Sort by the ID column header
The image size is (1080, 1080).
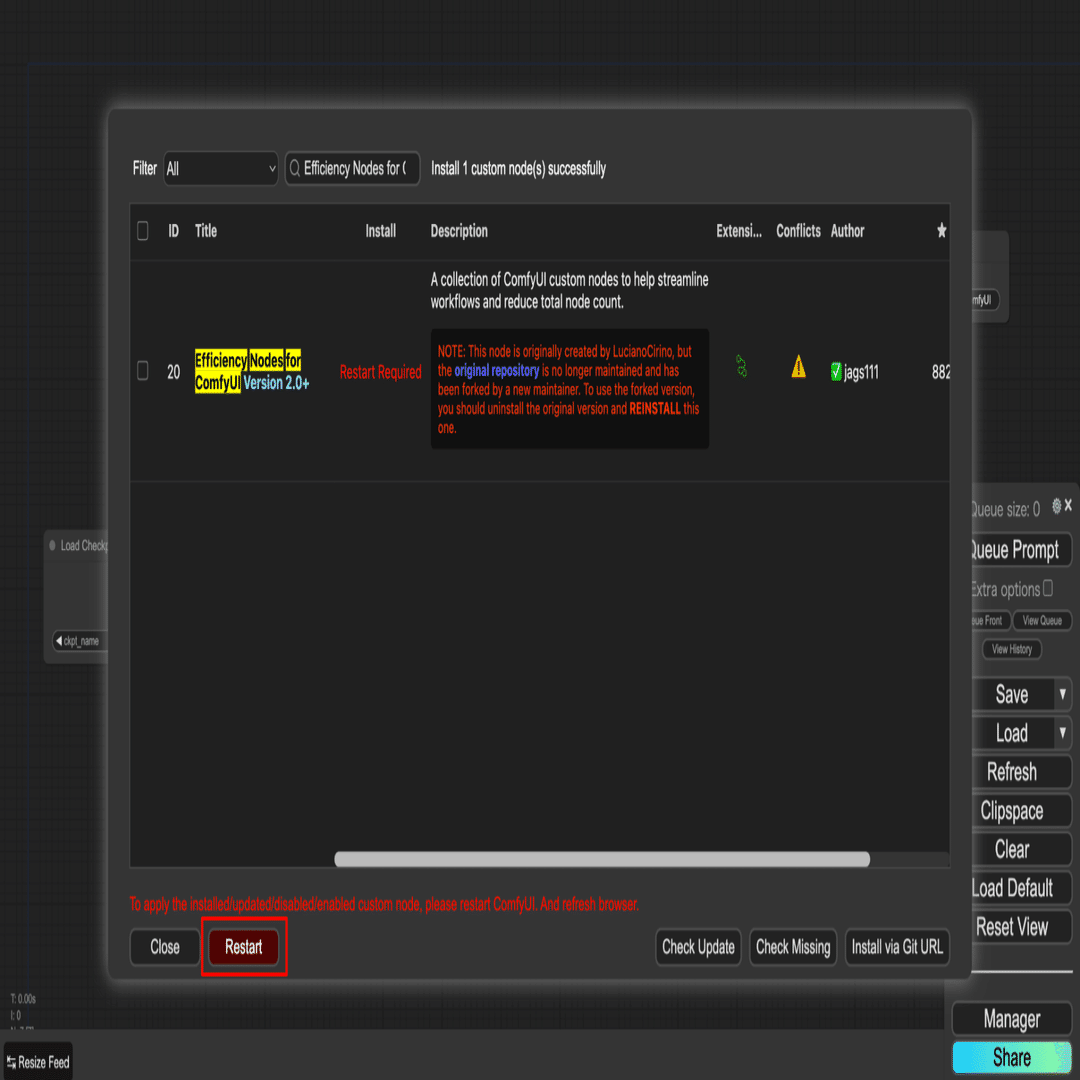[174, 231]
